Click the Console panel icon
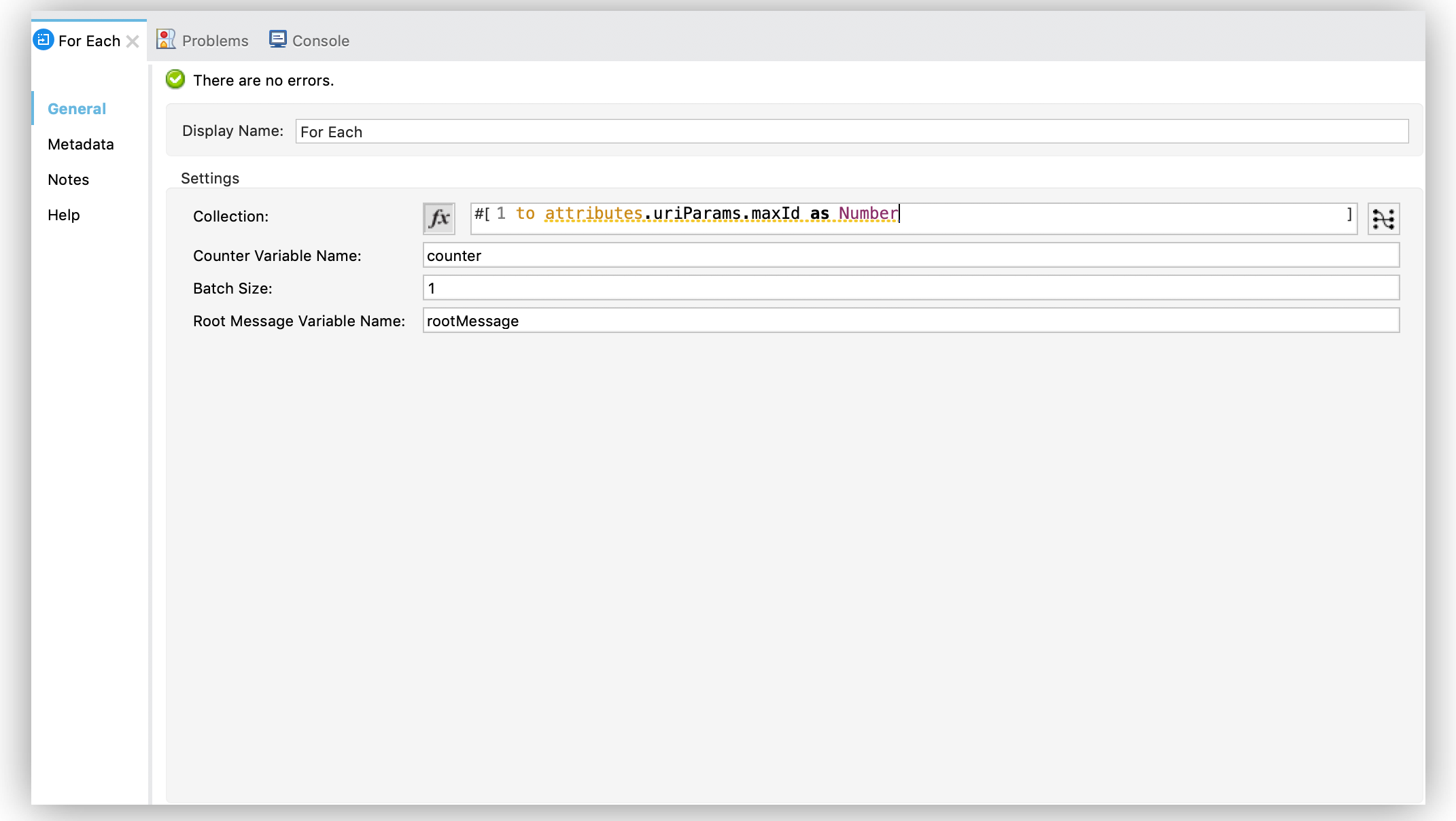The height and width of the screenshot is (821, 1456). coord(278,40)
